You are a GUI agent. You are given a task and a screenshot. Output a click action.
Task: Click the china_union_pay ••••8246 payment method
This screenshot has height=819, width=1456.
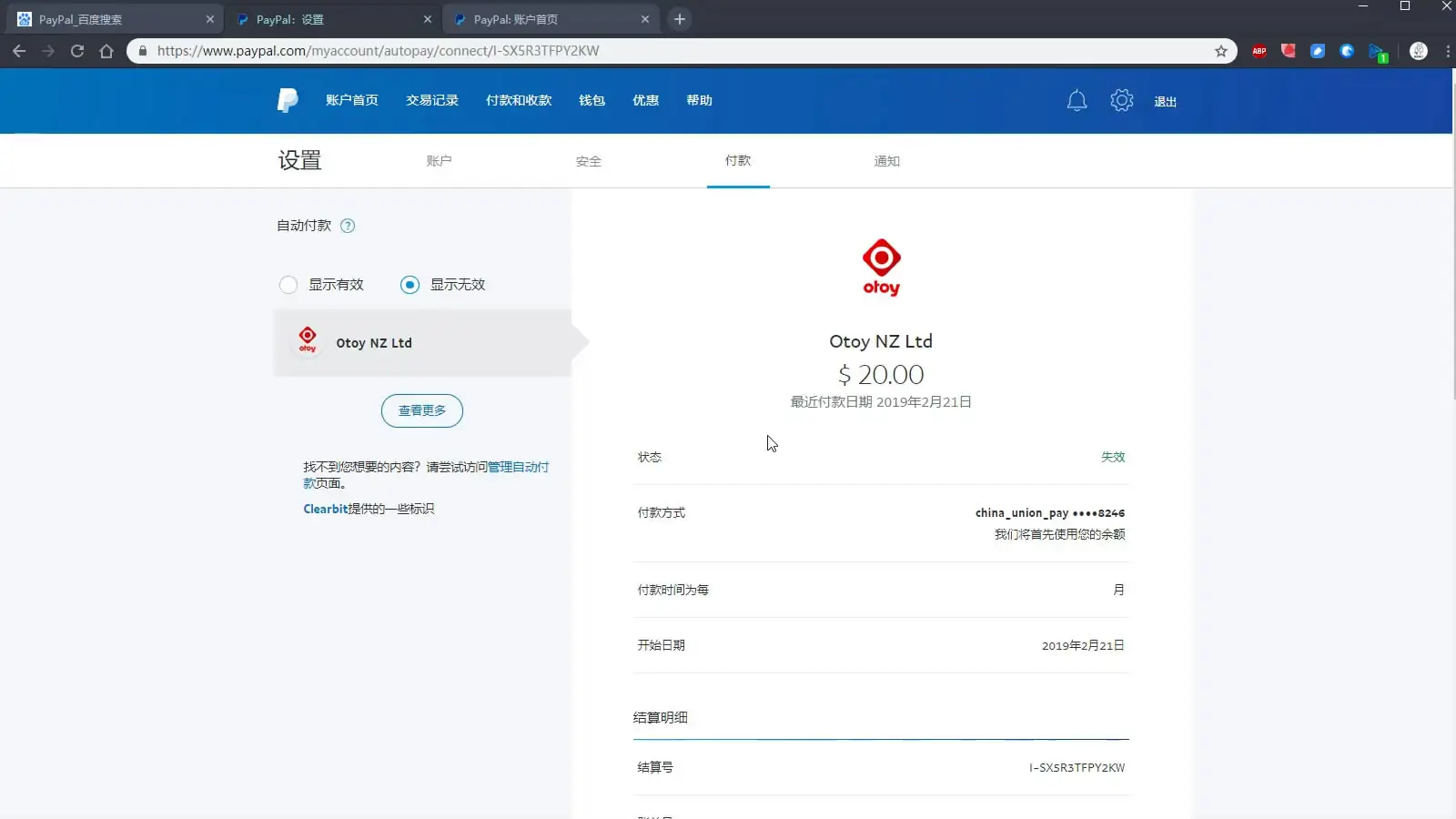coord(1050,513)
